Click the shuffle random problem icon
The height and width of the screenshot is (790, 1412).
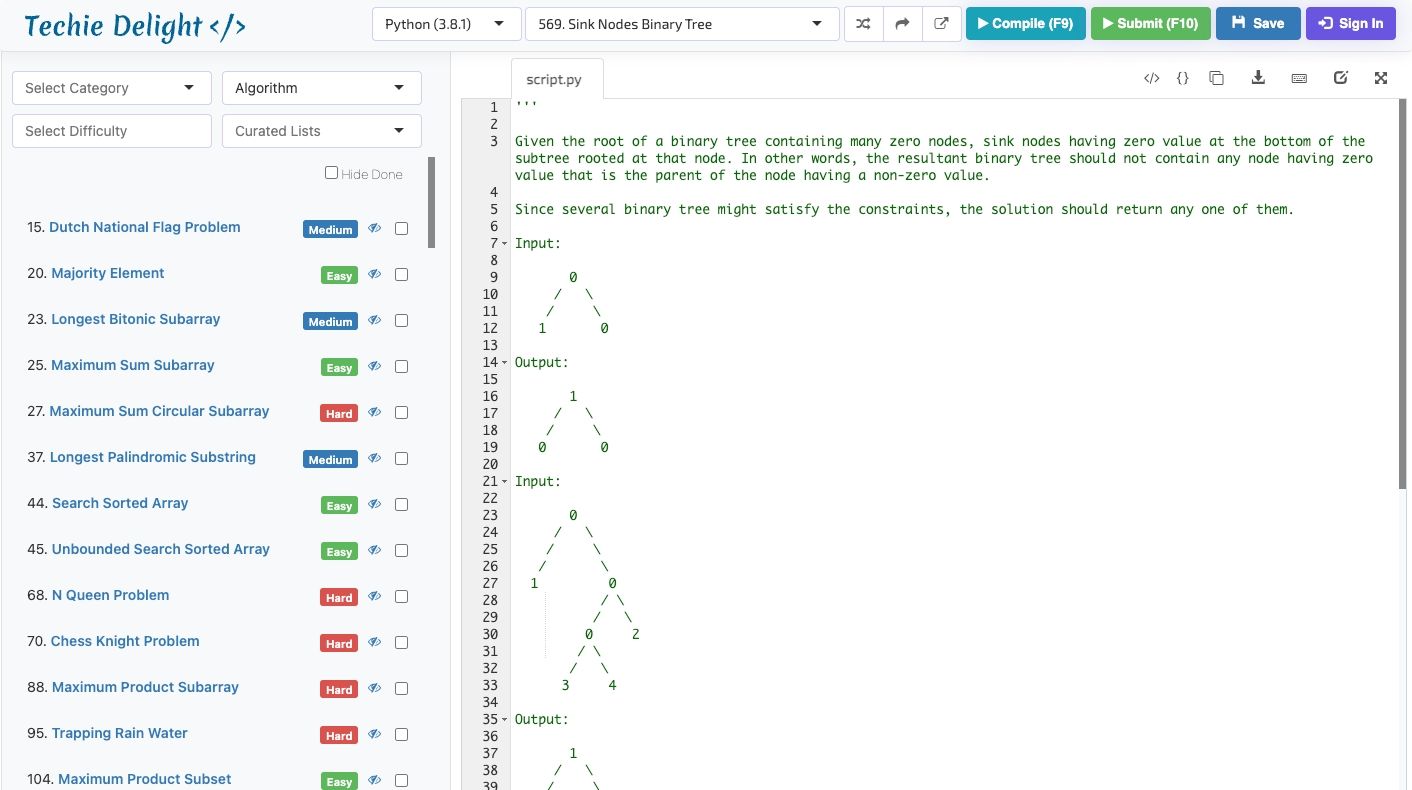[863, 24]
